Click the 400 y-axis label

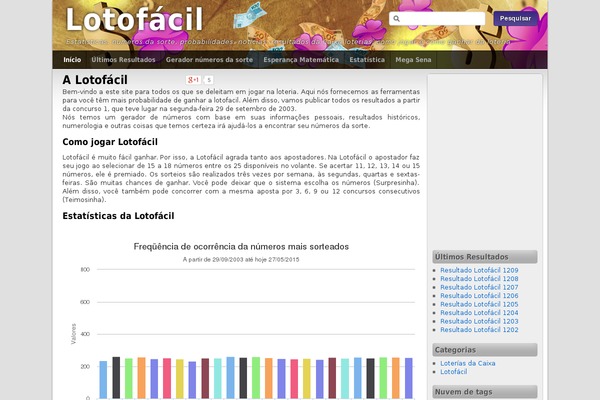coord(85,334)
